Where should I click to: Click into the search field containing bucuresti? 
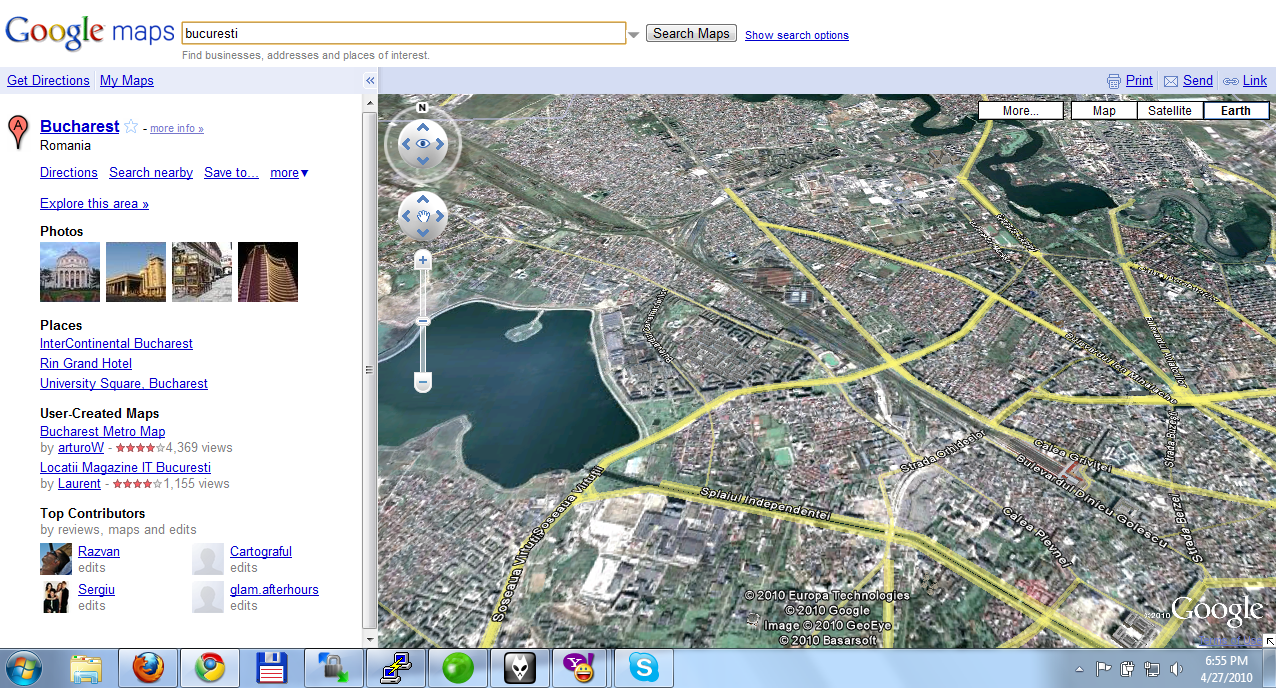point(404,33)
